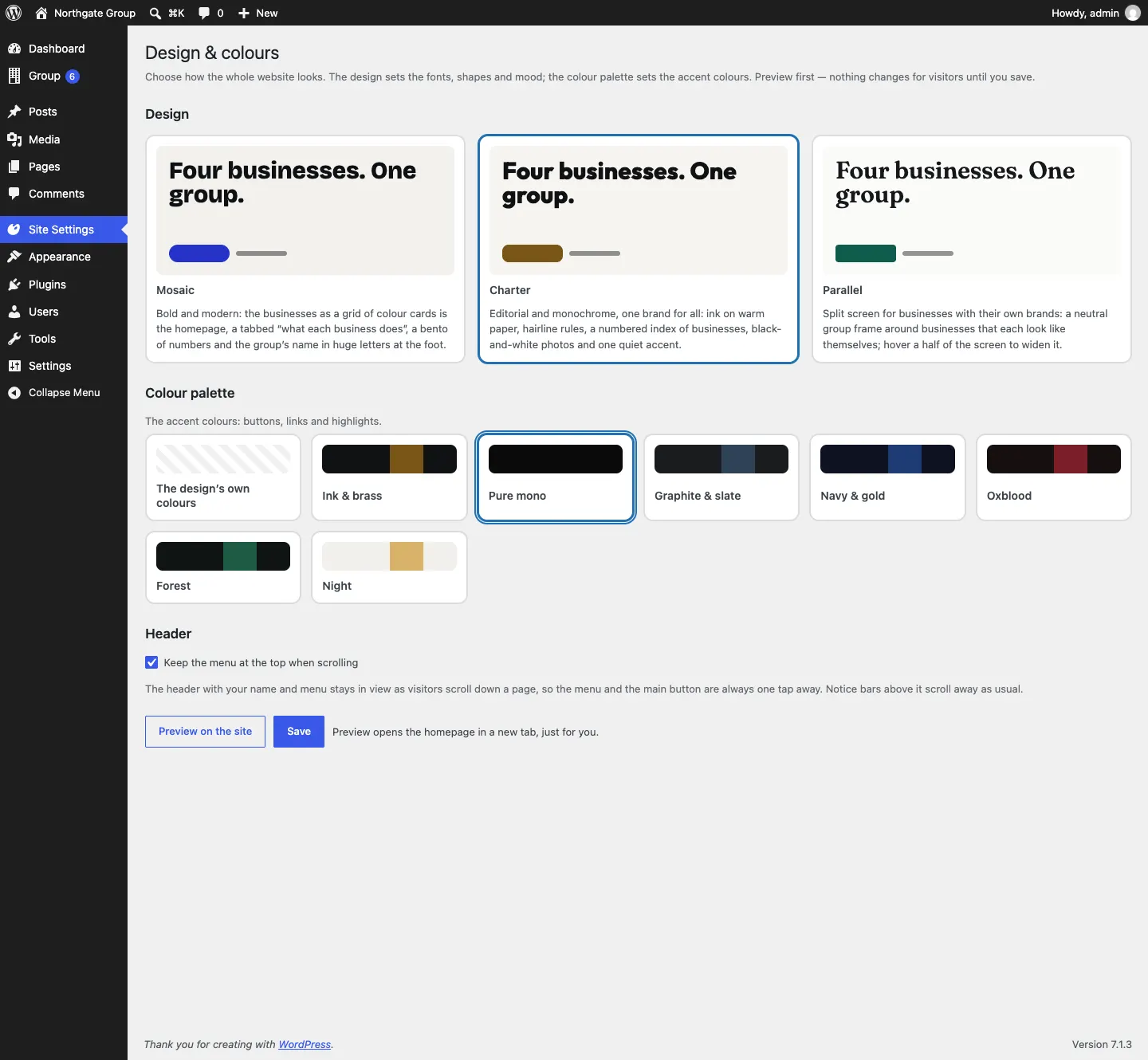Click the Pages icon in the sidebar

(x=14, y=167)
